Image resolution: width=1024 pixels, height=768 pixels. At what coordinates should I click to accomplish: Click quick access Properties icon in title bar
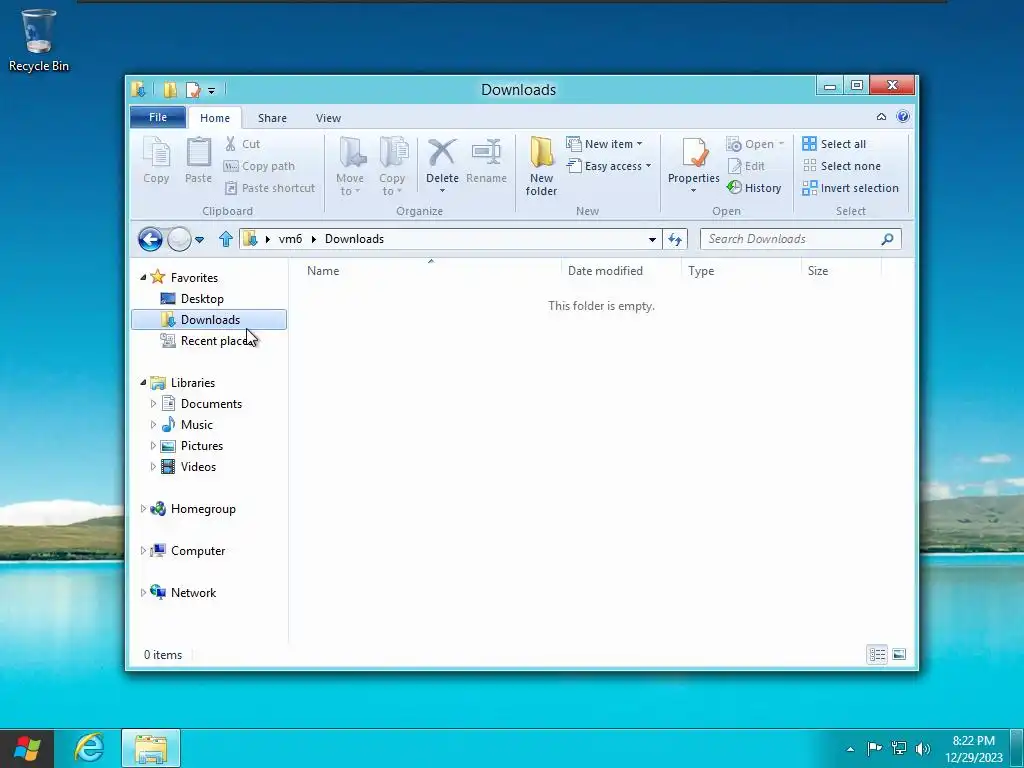pyautogui.click(x=193, y=89)
